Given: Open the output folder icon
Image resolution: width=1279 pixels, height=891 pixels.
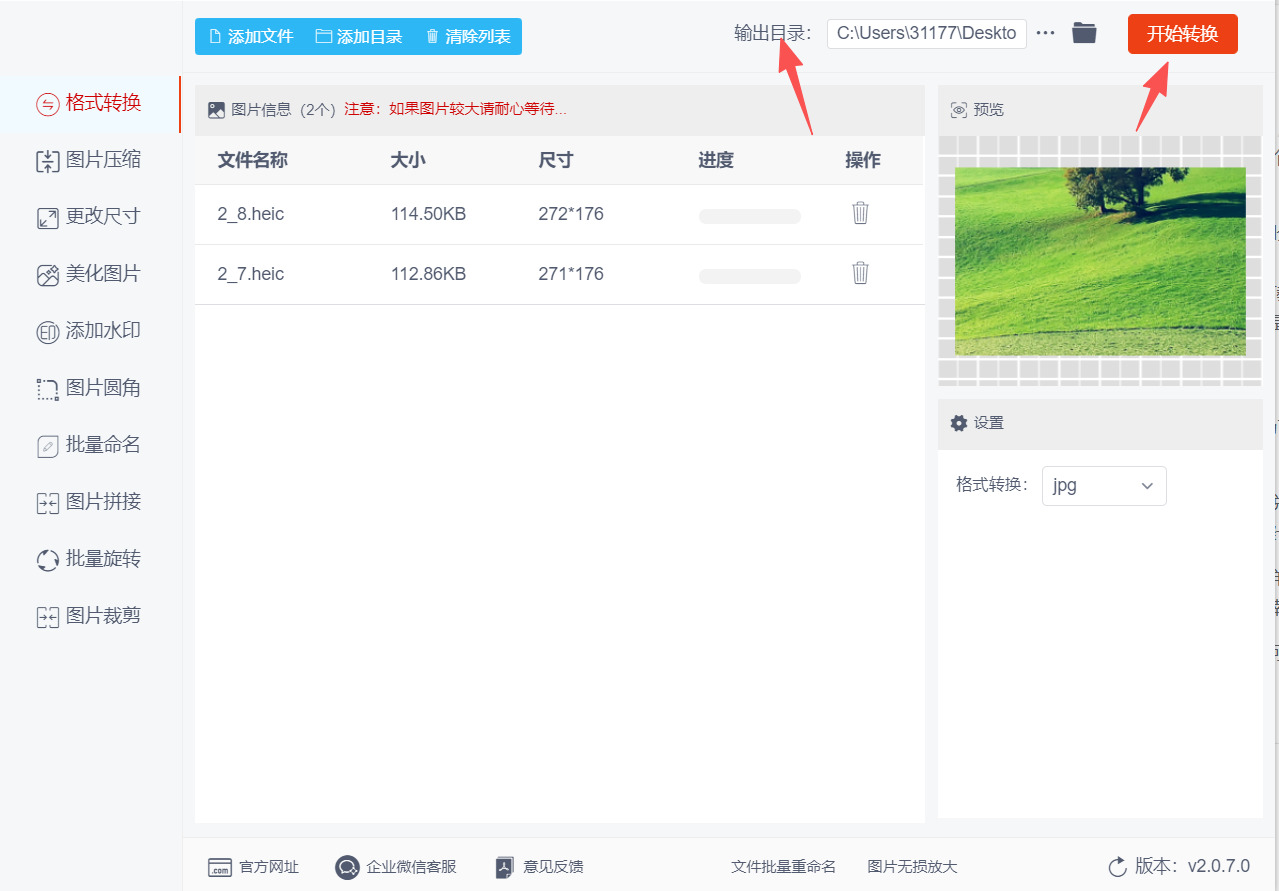Looking at the screenshot, I should tap(1084, 33).
